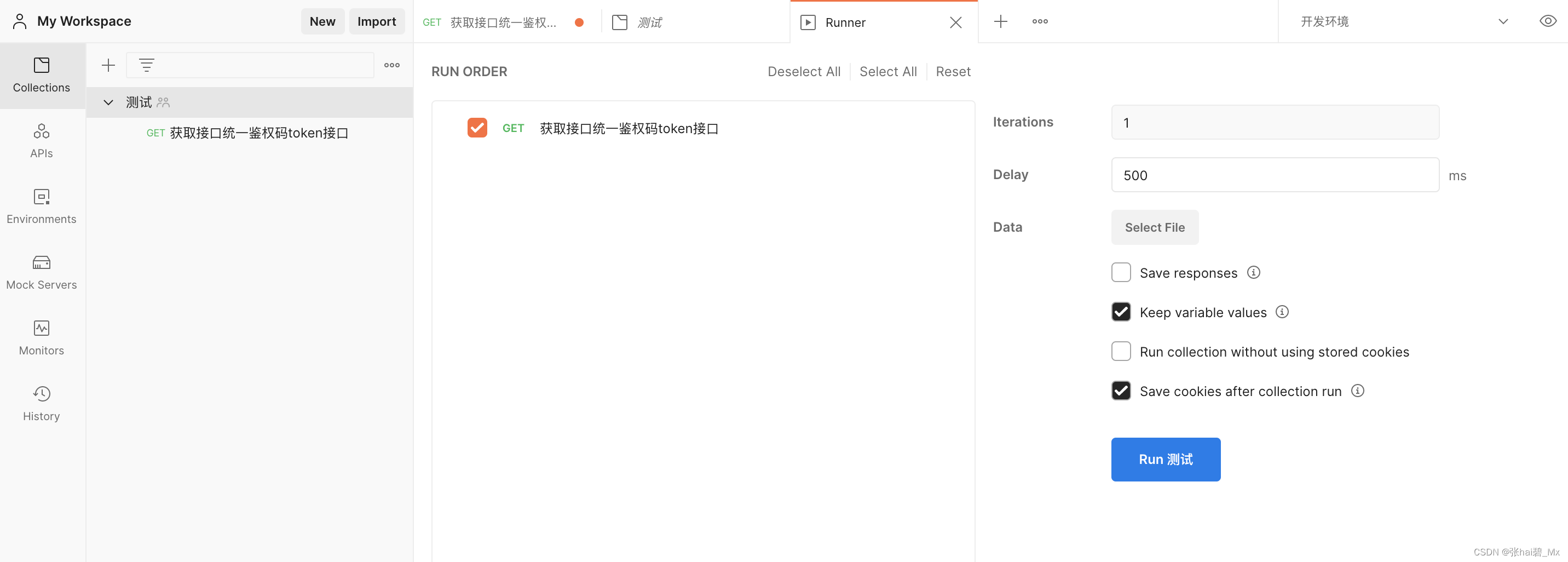
Task: Close the Runner tab
Action: [x=956, y=22]
